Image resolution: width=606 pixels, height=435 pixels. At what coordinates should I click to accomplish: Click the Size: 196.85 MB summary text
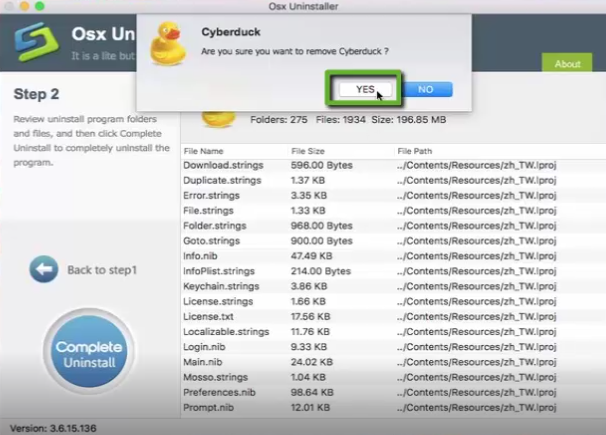pos(409,120)
